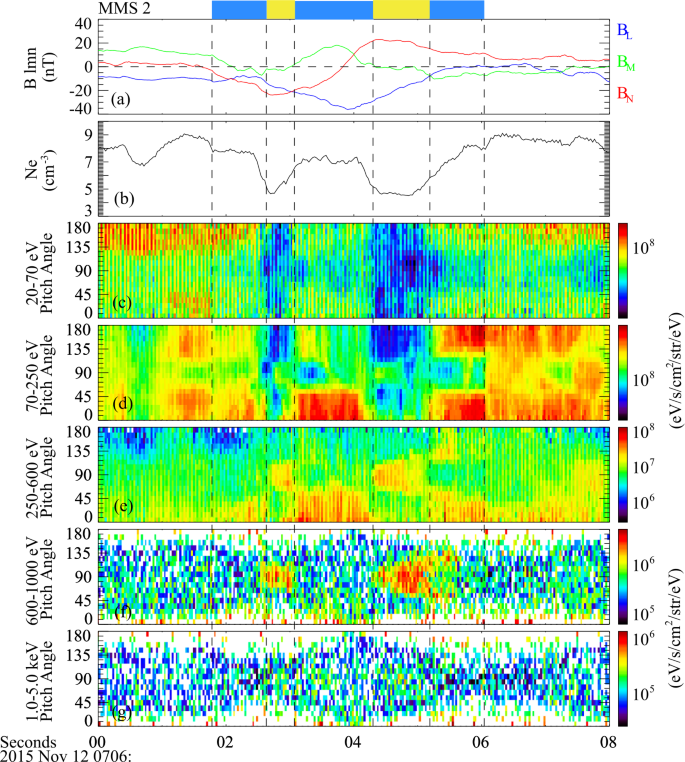Click the '3' tick on the Ne axis
The width and height of the screenshot is (685, 762).
point(88,210)
